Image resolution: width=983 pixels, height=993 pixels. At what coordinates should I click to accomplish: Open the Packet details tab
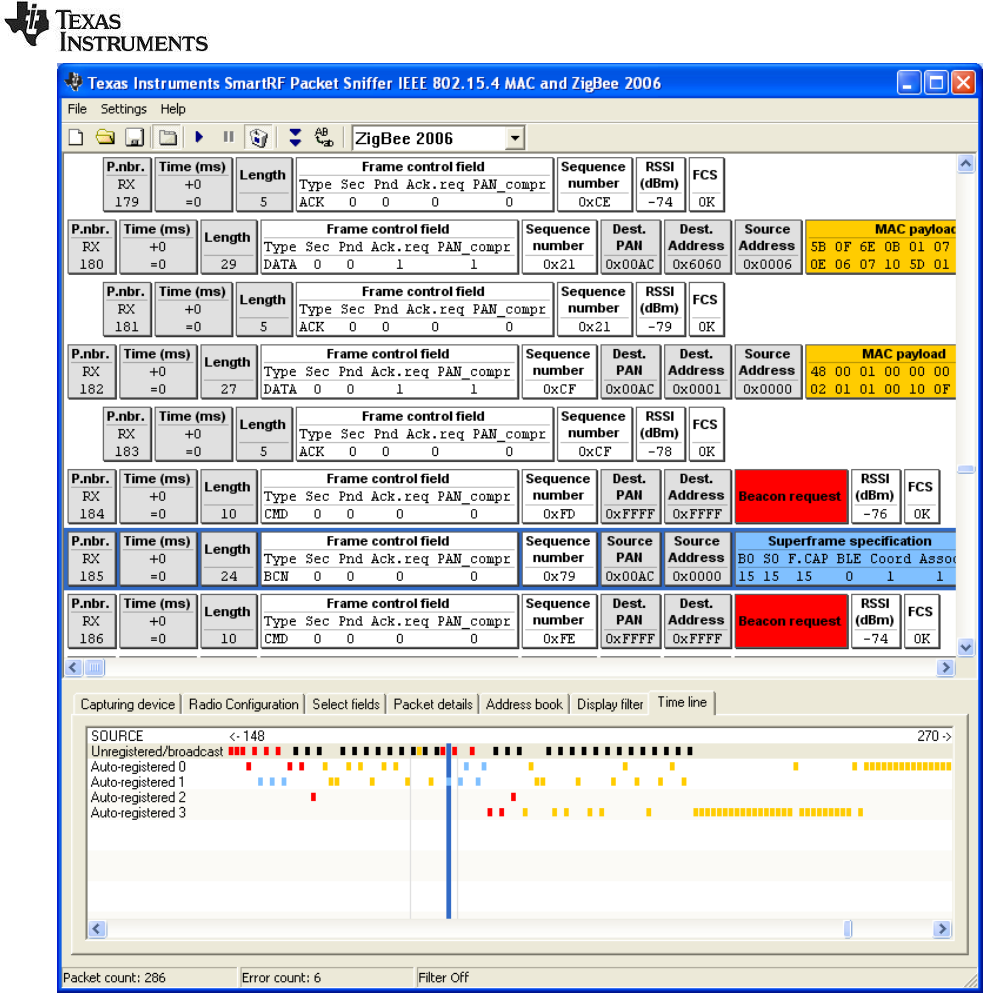(433, 704)
